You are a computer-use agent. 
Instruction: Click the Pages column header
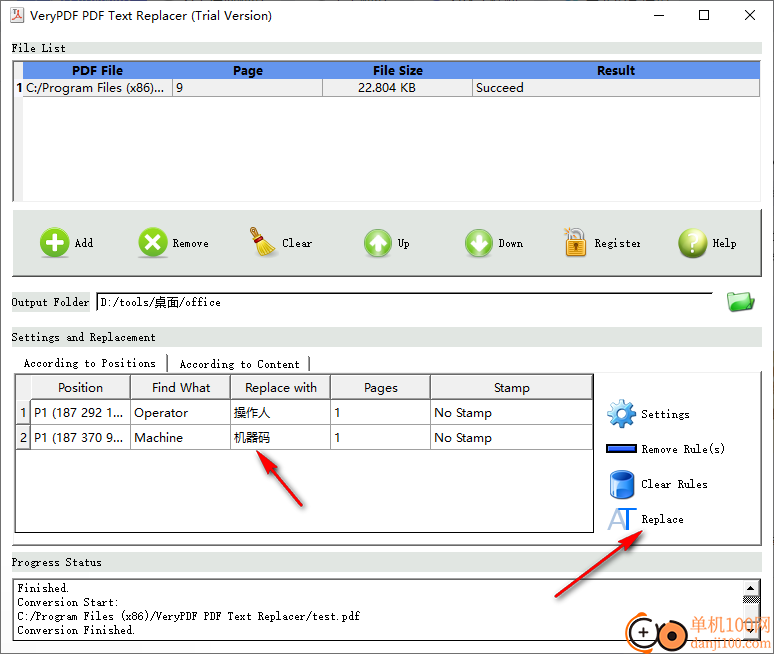(381, 387)
